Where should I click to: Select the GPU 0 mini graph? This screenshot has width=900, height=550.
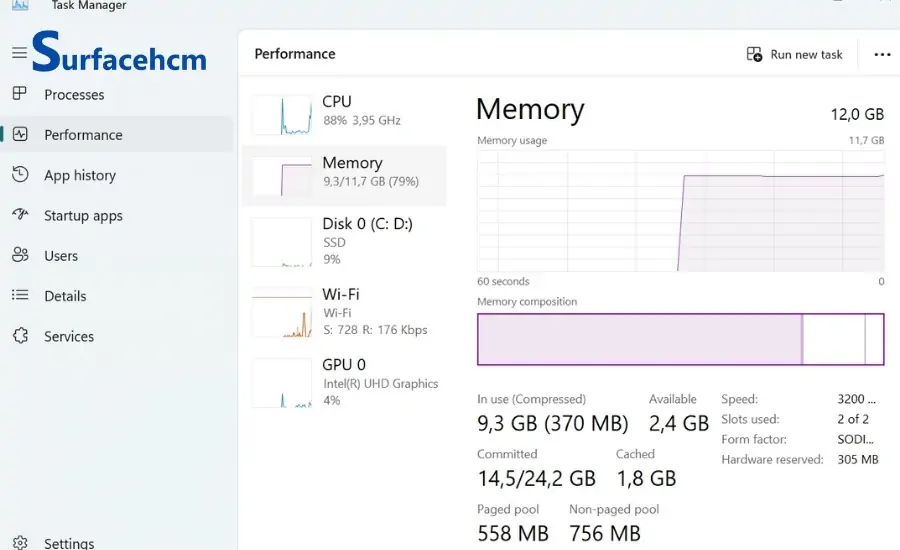pos(282,383)
